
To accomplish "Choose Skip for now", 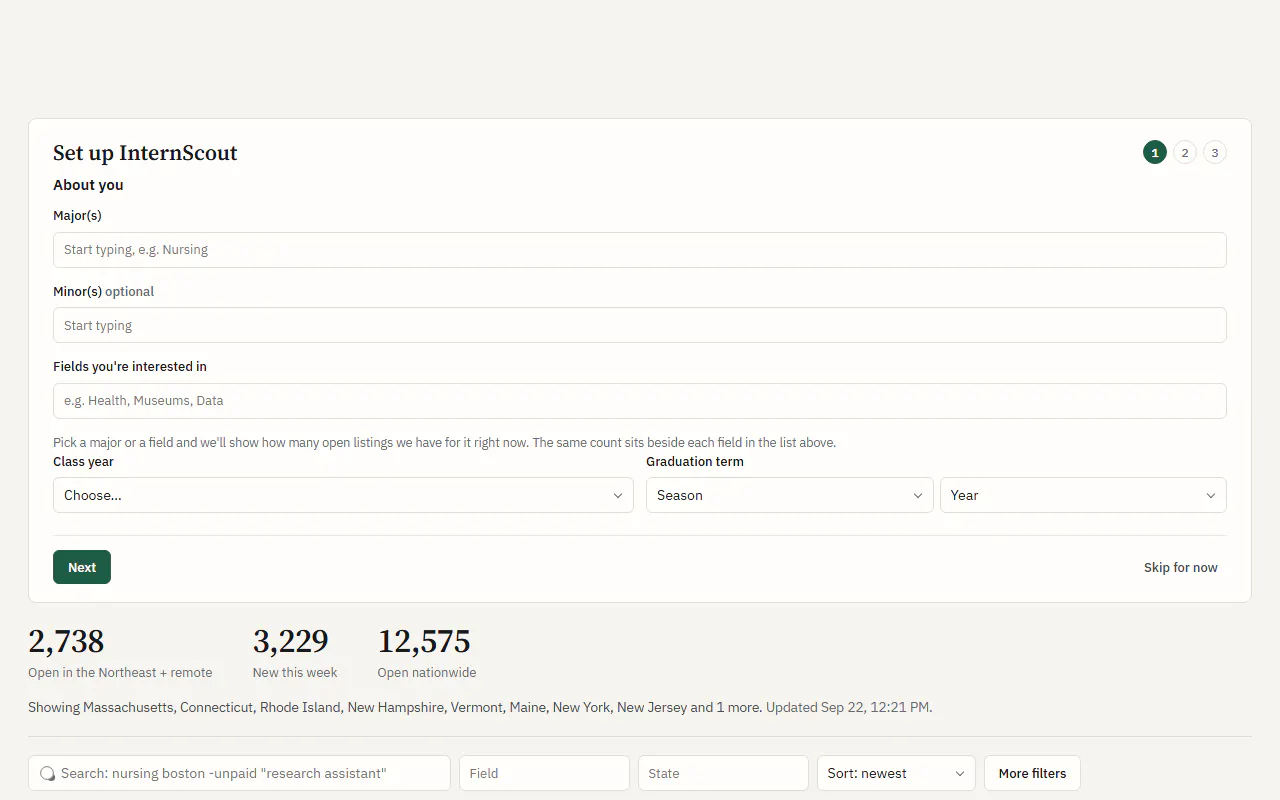I will 1181,567.
